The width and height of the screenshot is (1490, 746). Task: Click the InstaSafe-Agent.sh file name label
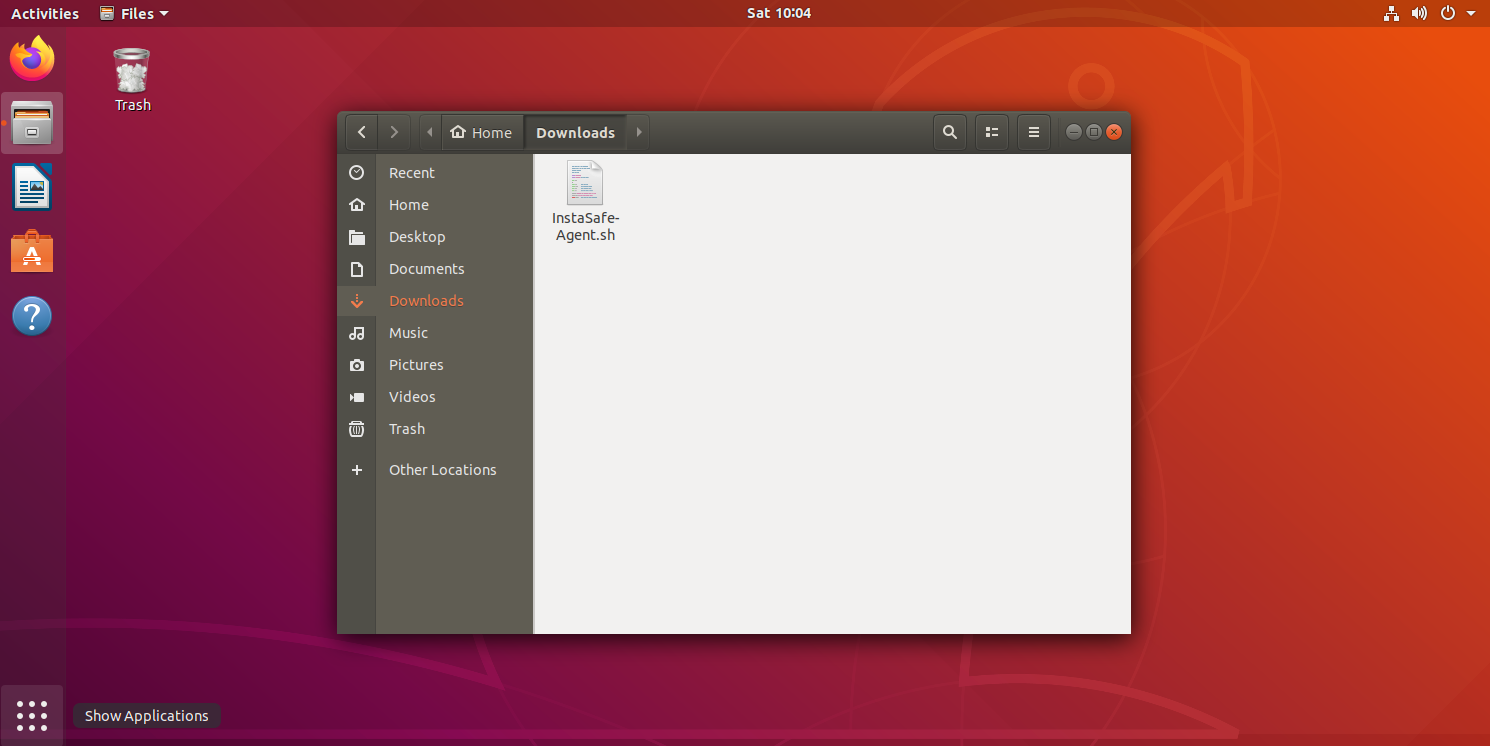click(x=586, y=227)
